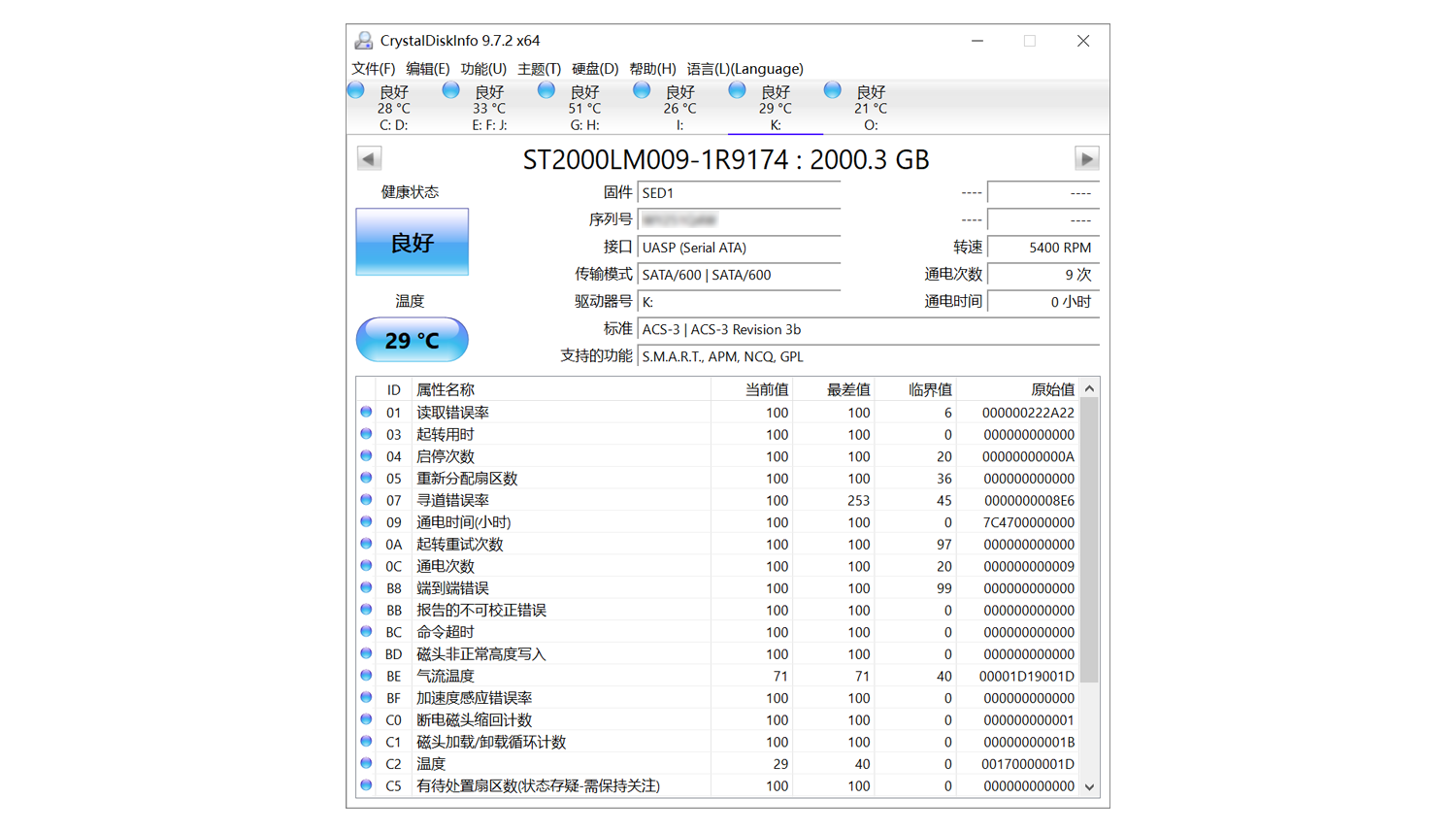The height and width of the screenshot is (832, 1456).
Task: Click raw value 0000000008E6 for 寻道错误率
Action: coord(1029,500)
